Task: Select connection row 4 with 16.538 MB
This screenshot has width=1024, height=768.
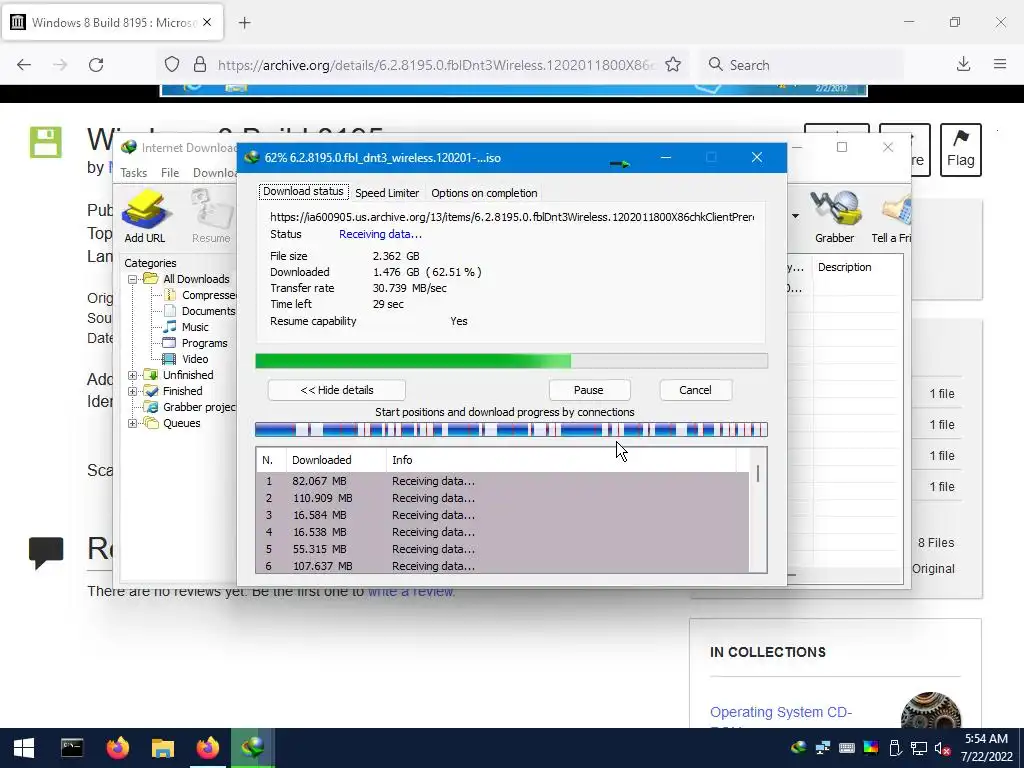Action: 503,532
